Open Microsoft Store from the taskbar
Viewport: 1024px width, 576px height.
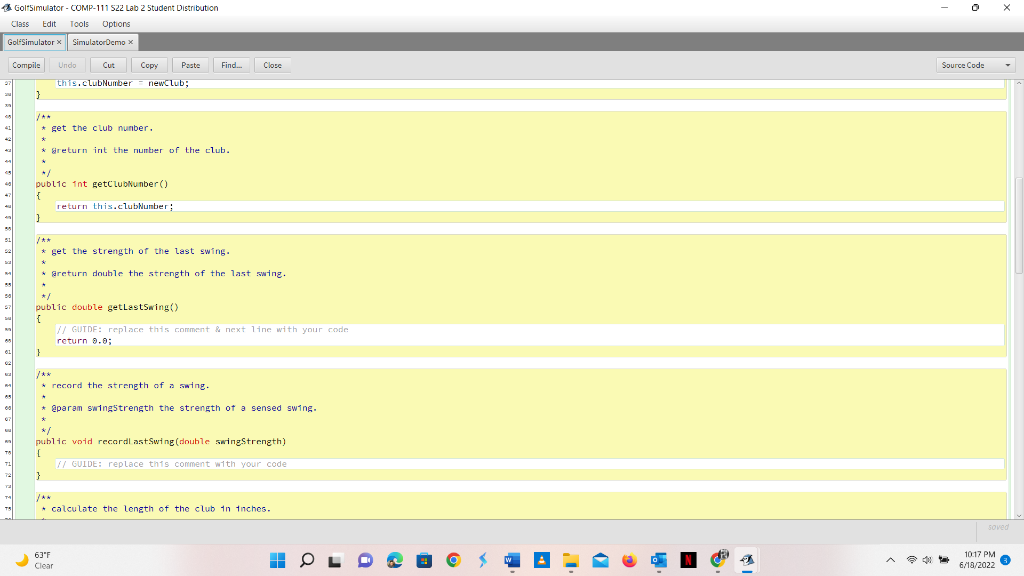click(424, 560)
